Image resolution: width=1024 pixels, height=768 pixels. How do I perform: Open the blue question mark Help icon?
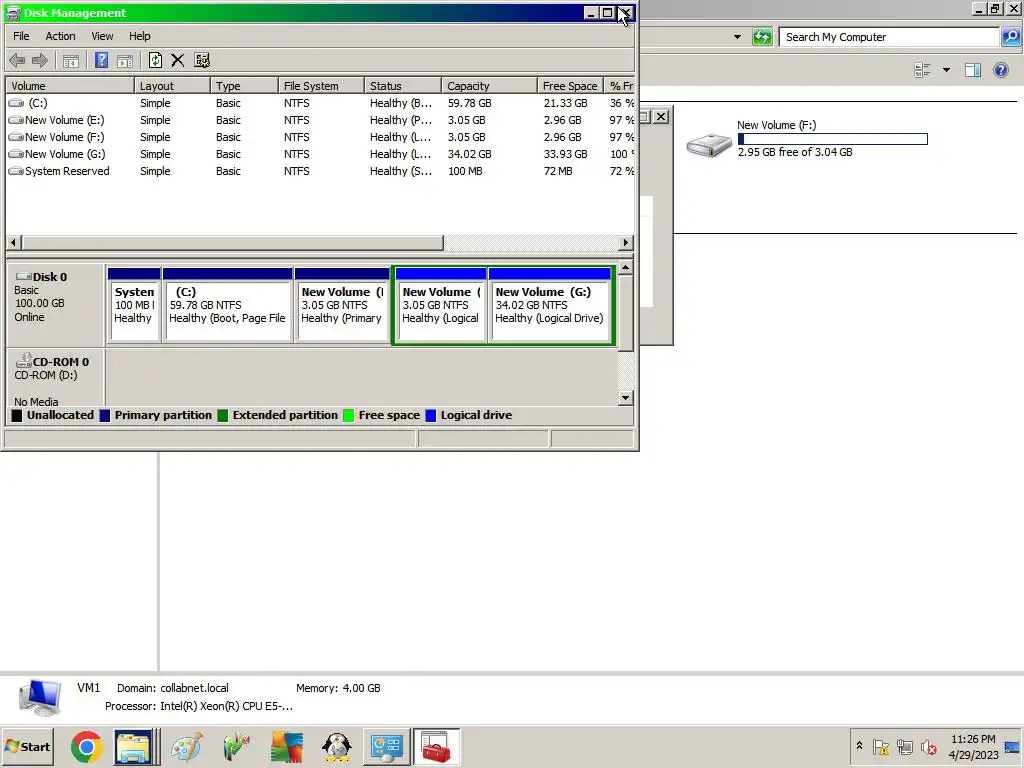tap(101, 61)
